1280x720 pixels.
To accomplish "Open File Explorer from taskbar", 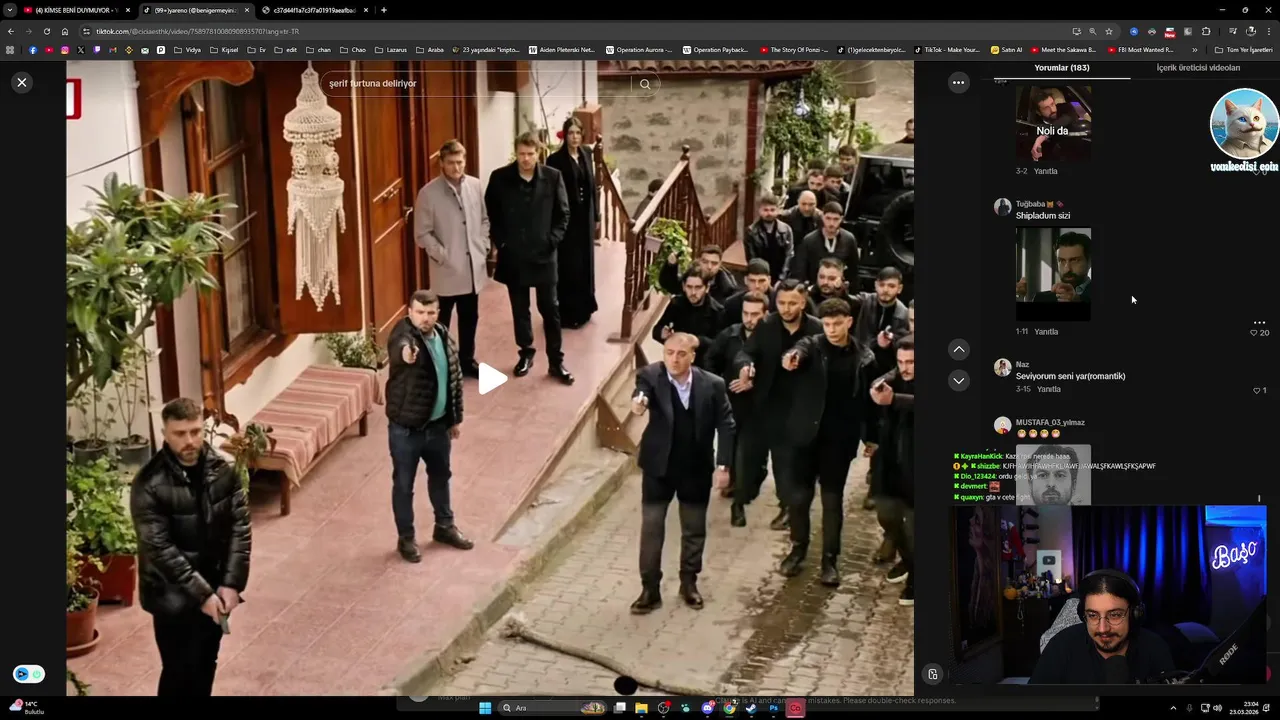I will tap(641, 708).
